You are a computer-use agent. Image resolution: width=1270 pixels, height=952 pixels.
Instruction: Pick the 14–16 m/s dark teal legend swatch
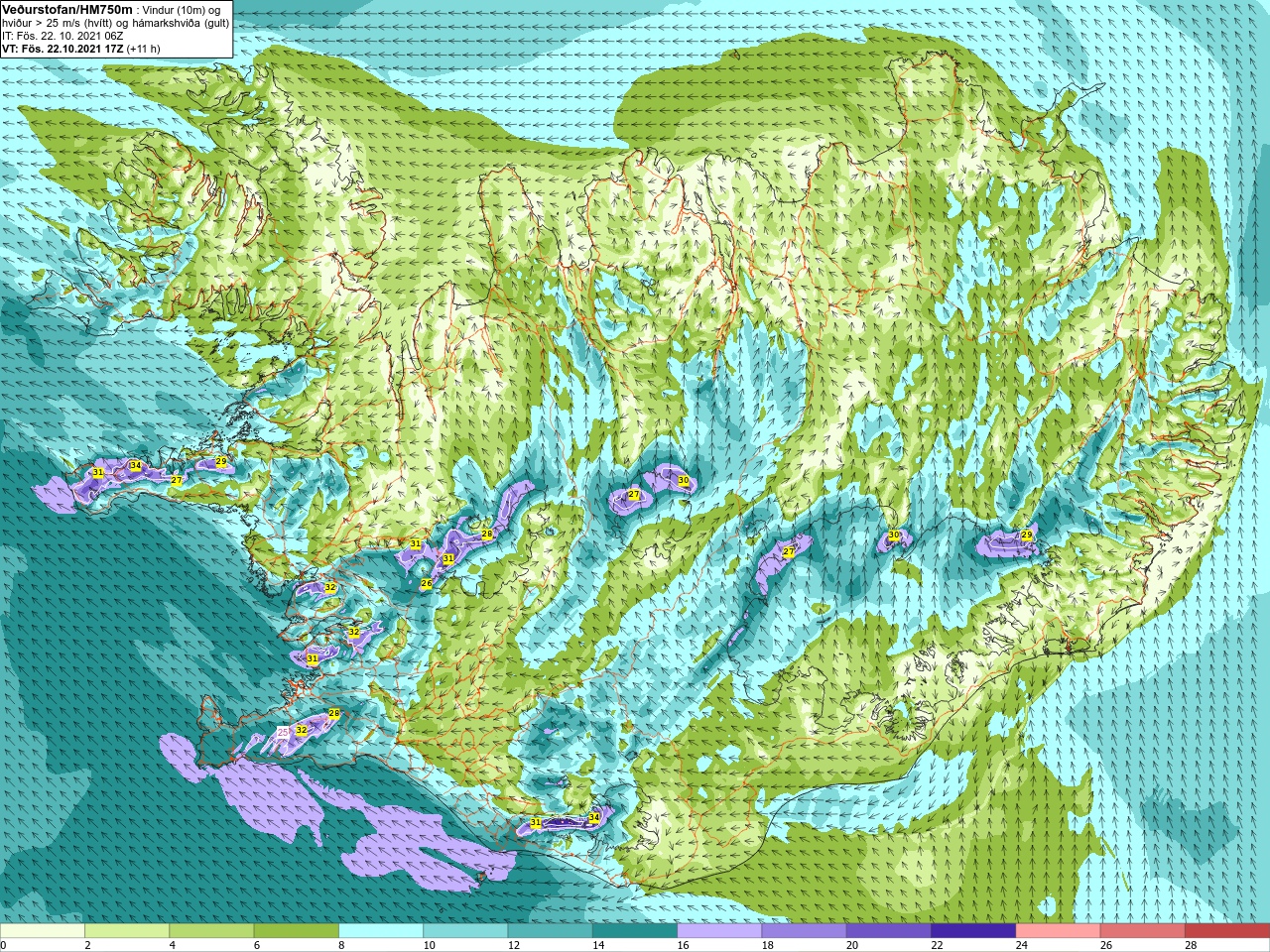pyautogui.click(x=635, y=931)
